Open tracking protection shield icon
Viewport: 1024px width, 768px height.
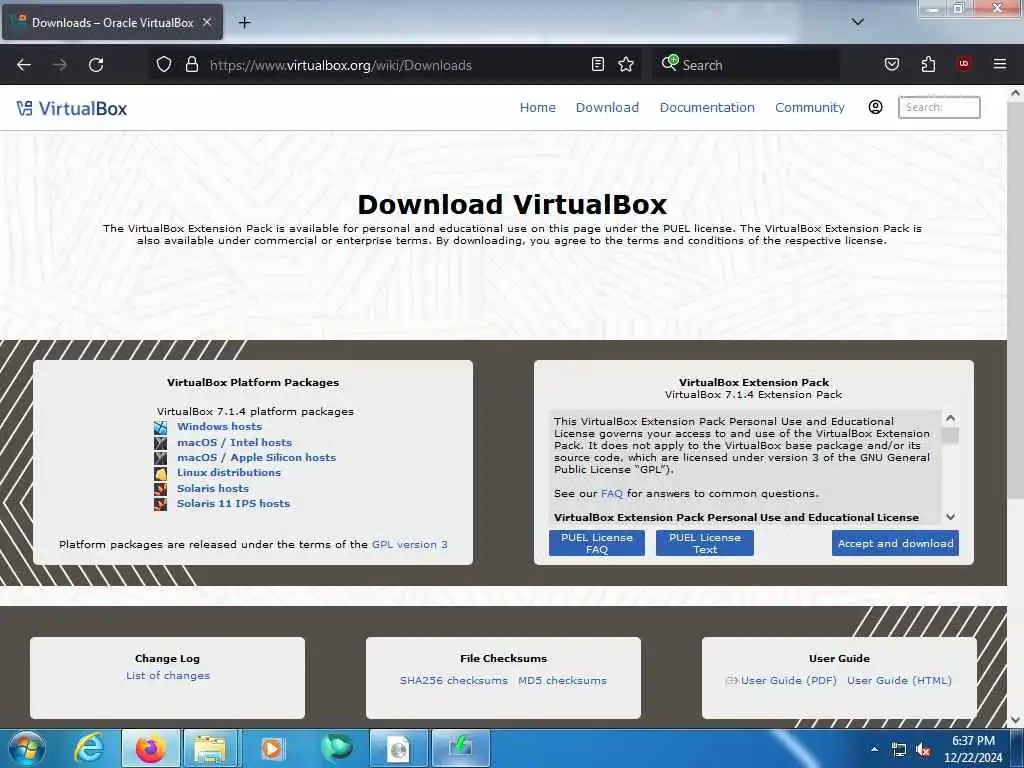pyautogui.click(x=164, y=65)
